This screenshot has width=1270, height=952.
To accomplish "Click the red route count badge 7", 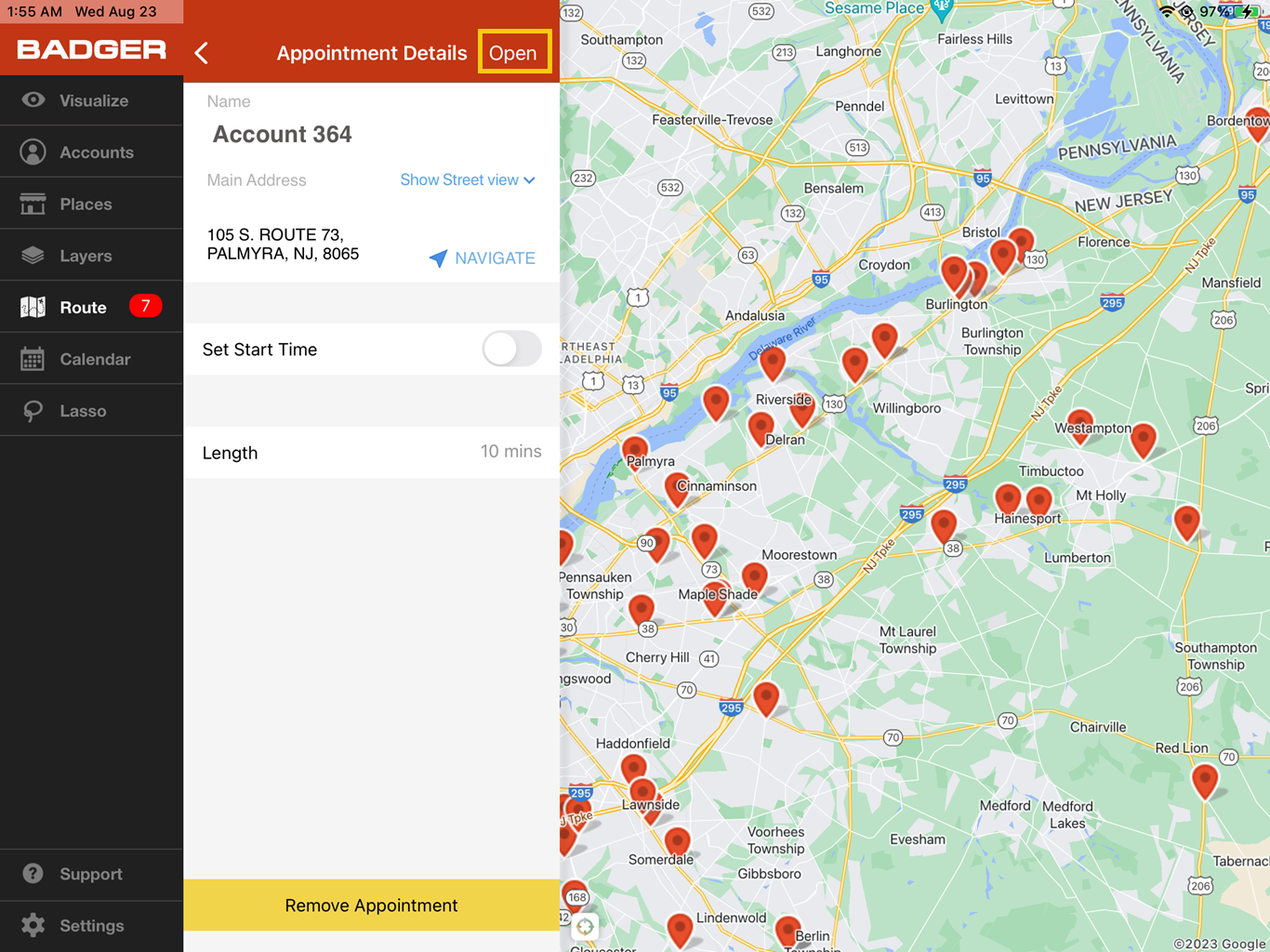I will [x=145, y=306].
